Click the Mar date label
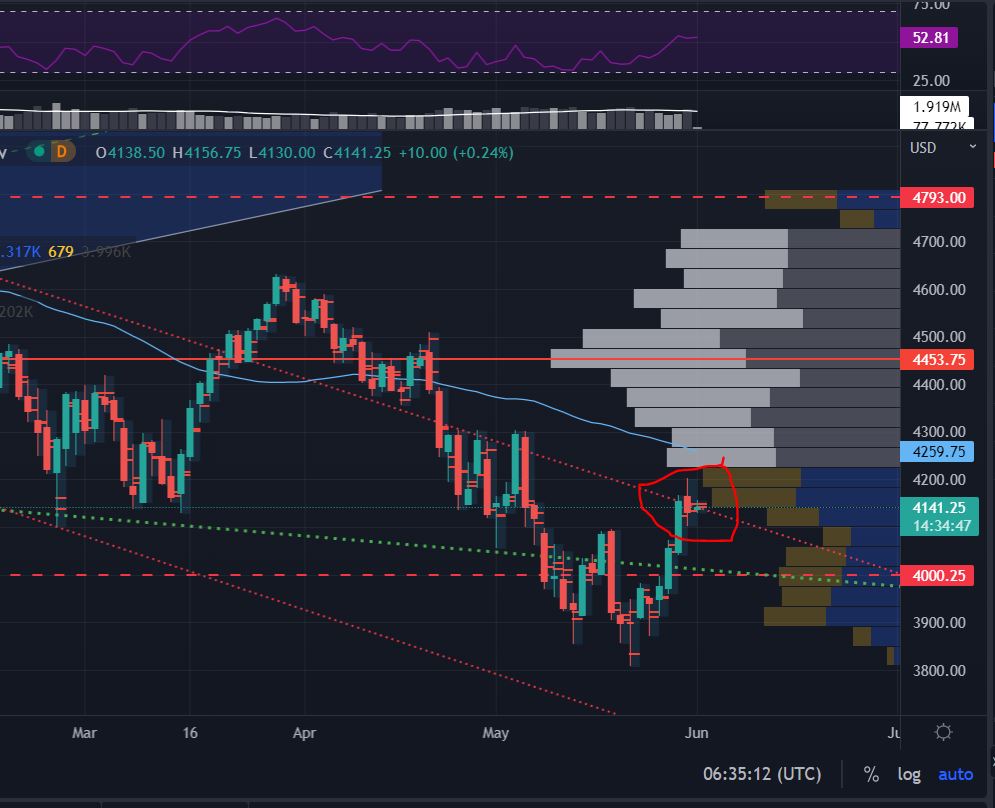 point(84,733)
